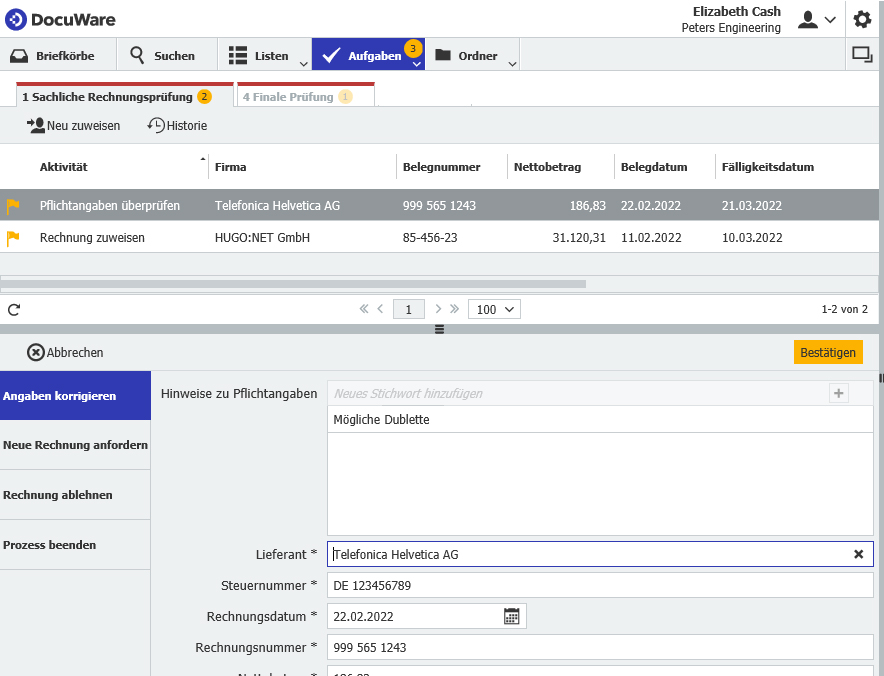Screen dimensions: 884x676
Task: Click the Steuernummer input field
Action: pyautogui.click(x=600, y=585)
